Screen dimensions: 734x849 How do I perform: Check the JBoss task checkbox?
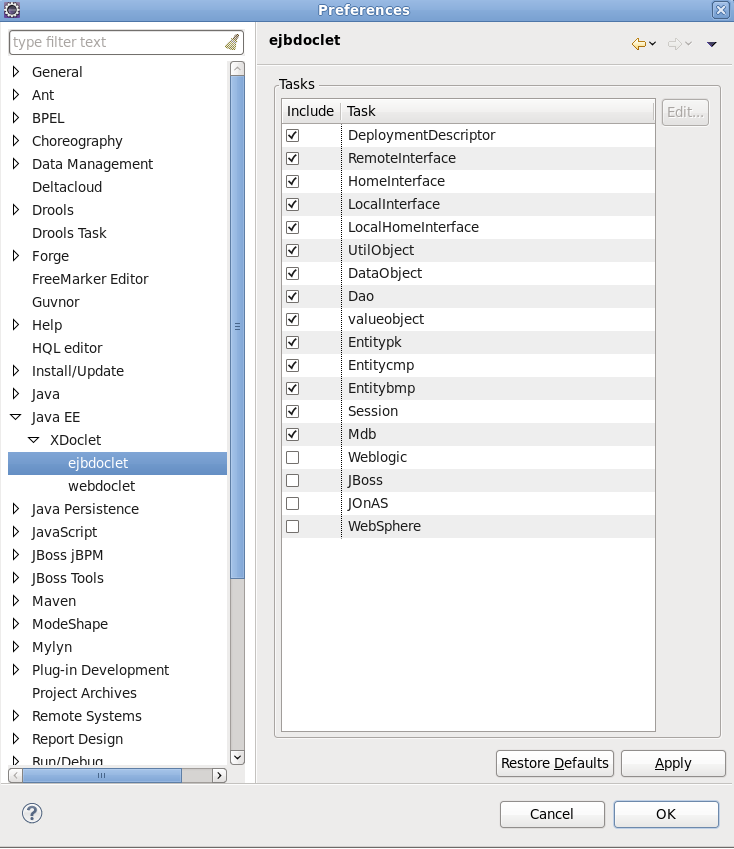(x=293, y=480)
